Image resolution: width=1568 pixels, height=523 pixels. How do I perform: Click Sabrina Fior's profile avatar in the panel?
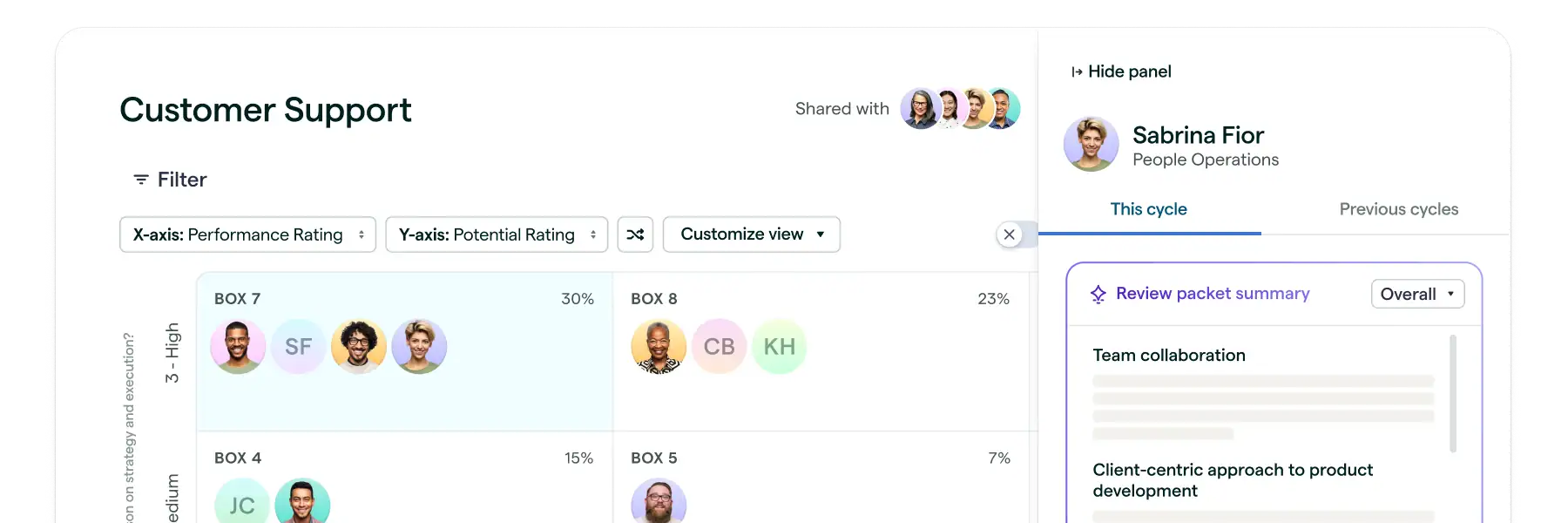(x=1091, y=143)
